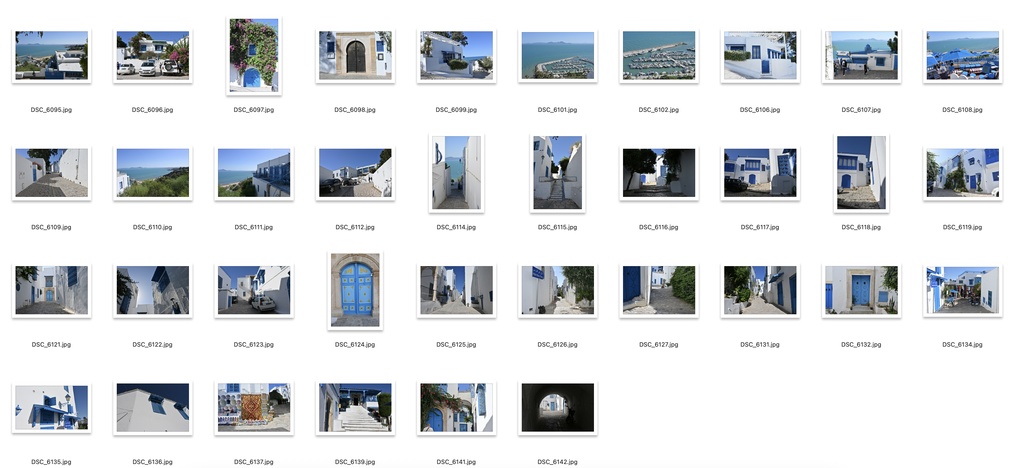
Task: Click the file name DSC_6135.jpg
Action: click(x=52, y=461)
